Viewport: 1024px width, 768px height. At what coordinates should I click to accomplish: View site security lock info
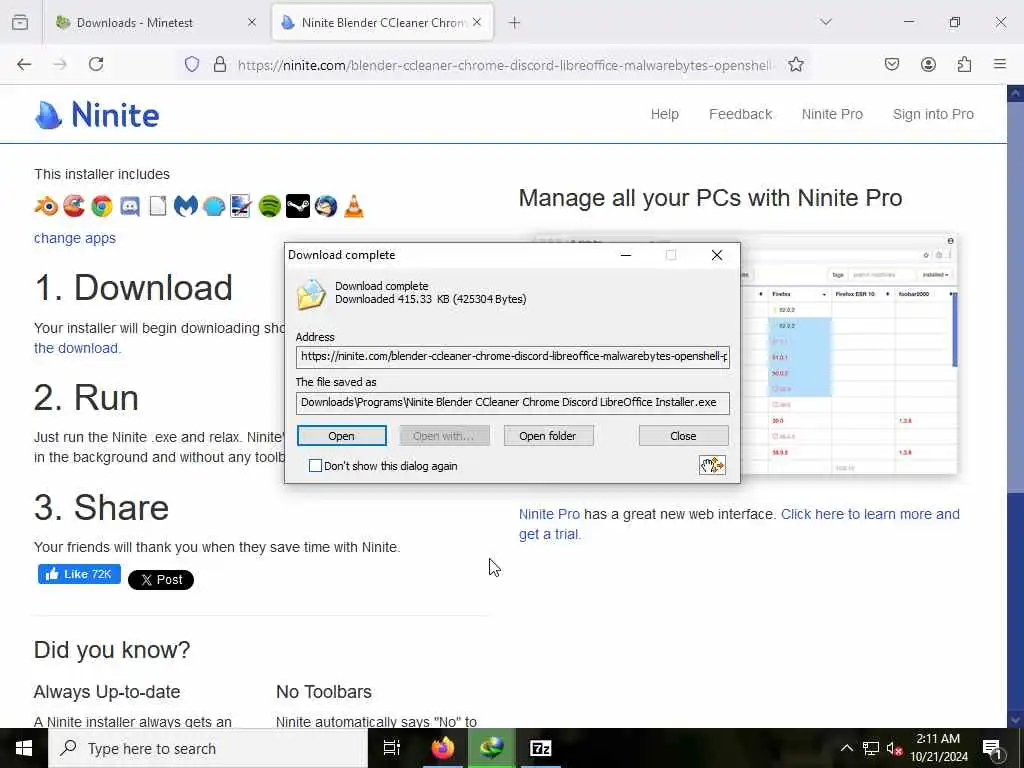[220, 64]
